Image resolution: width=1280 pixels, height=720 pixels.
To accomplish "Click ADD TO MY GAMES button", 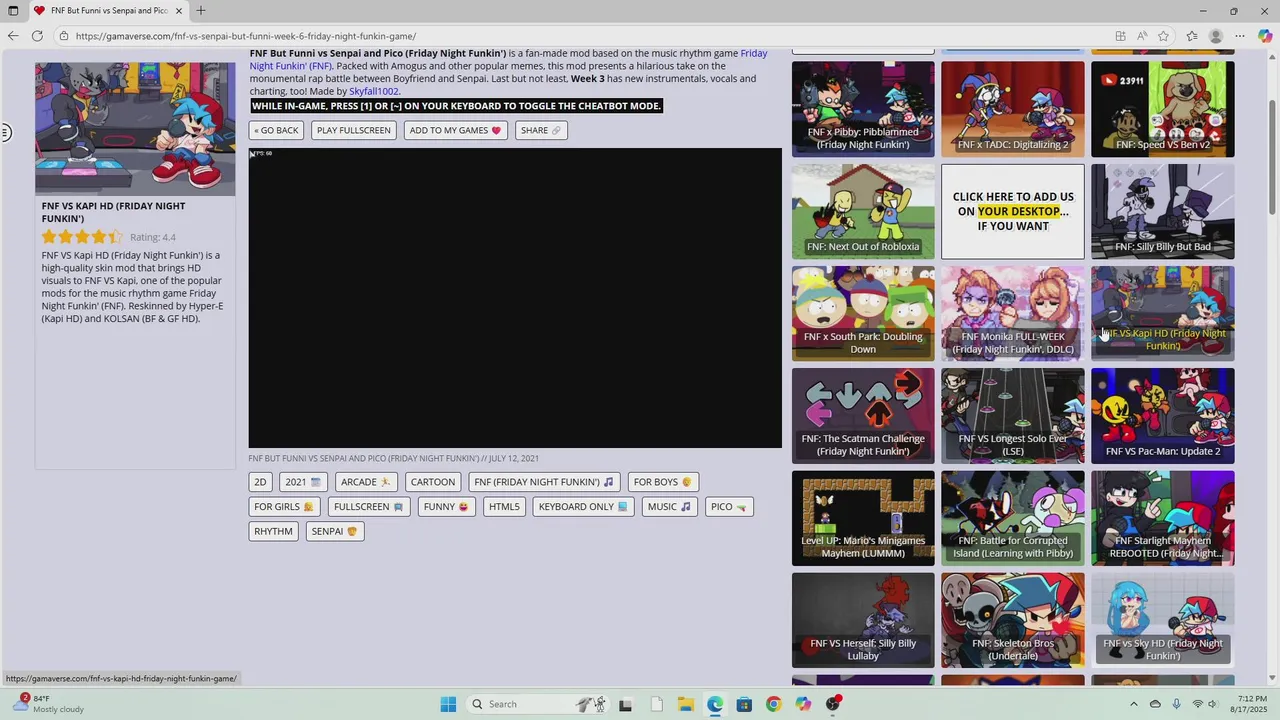I will [x=455, y=130].
